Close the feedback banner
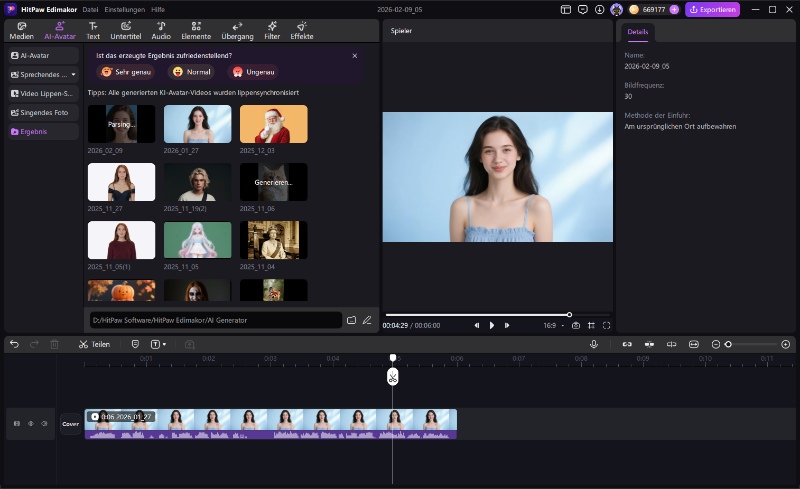Screen dimensions: 800x489 (x=355, y=56)
